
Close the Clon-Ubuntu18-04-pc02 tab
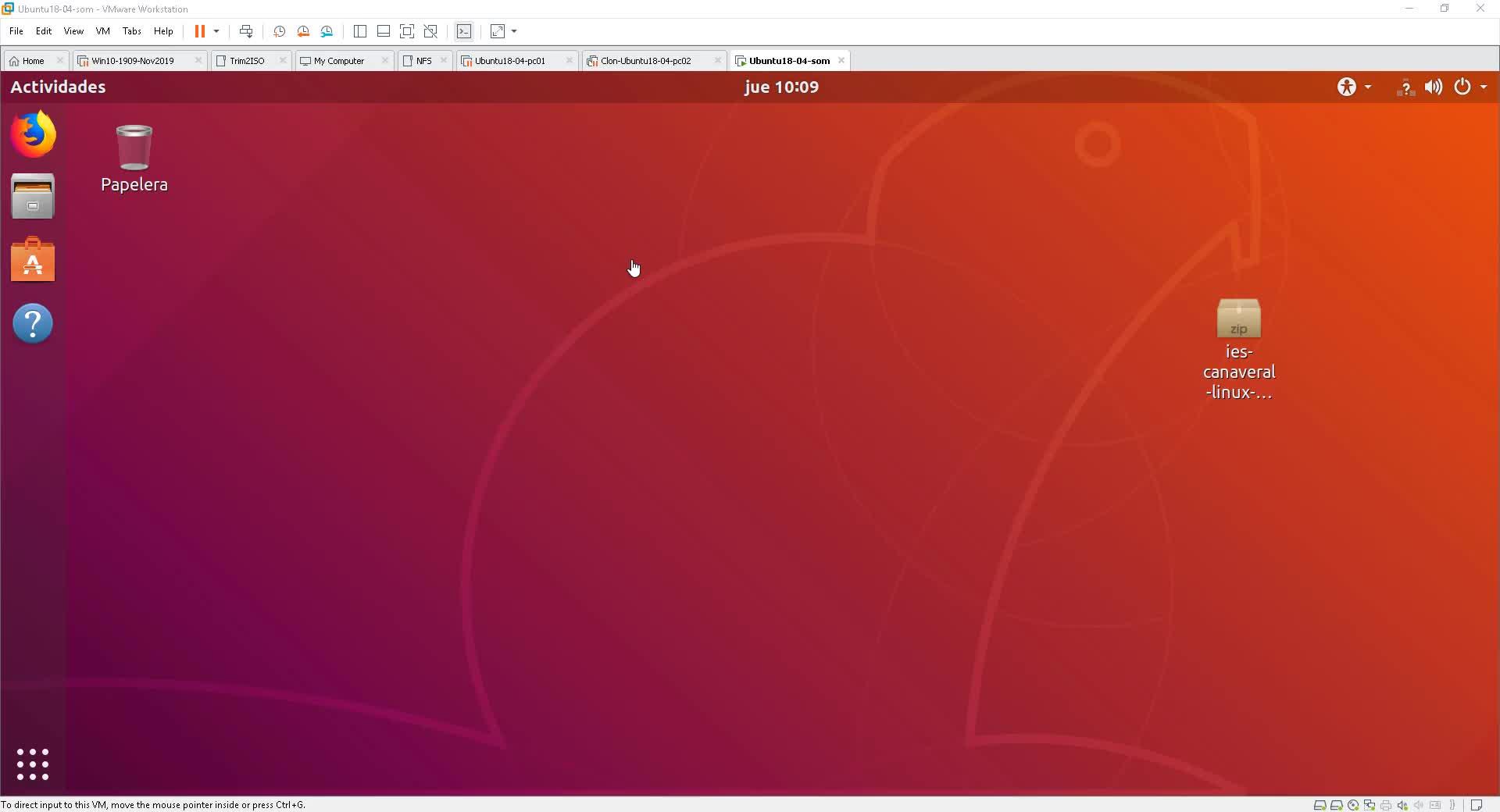point(717,60)
